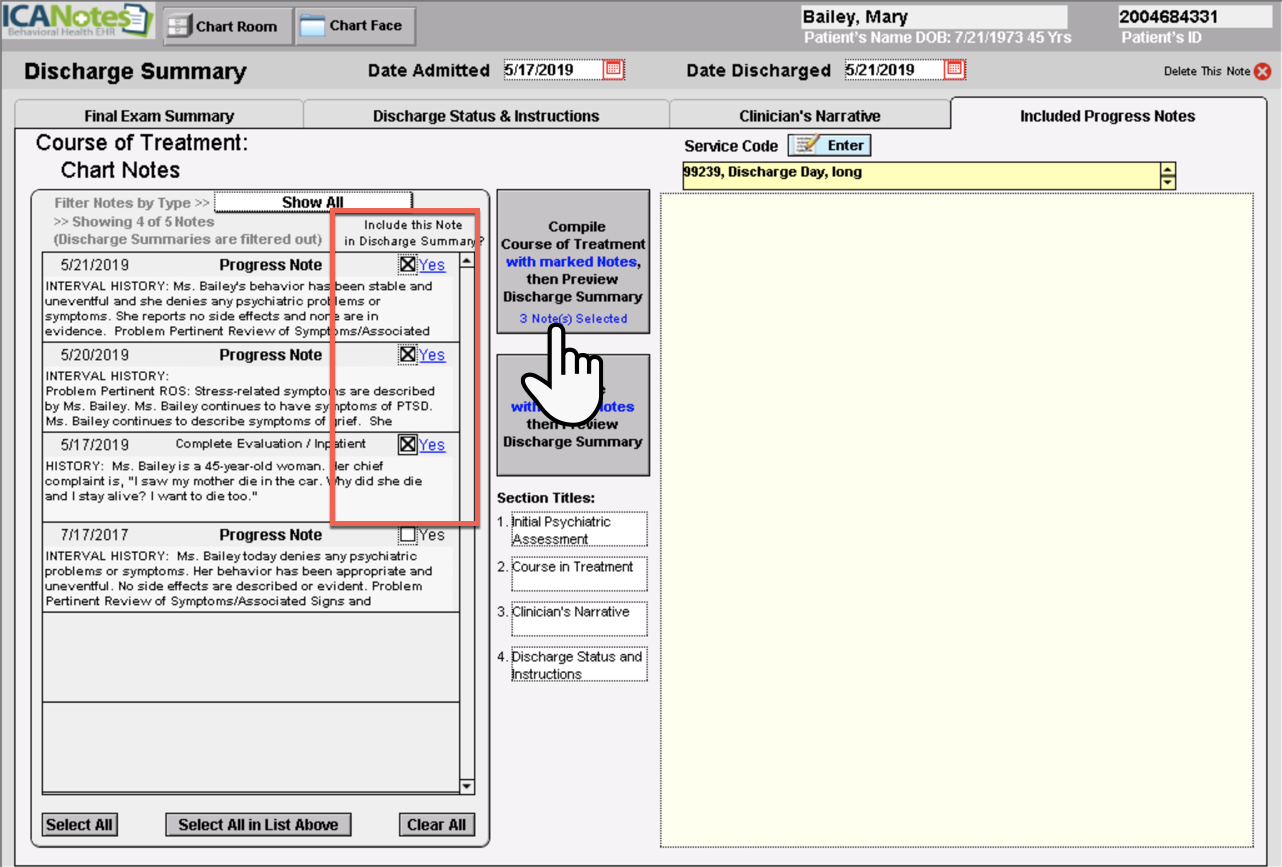The height and width of the screenshot is (867, 1282).
Task: Clear All selected notes
Action: tap(436, 824)
